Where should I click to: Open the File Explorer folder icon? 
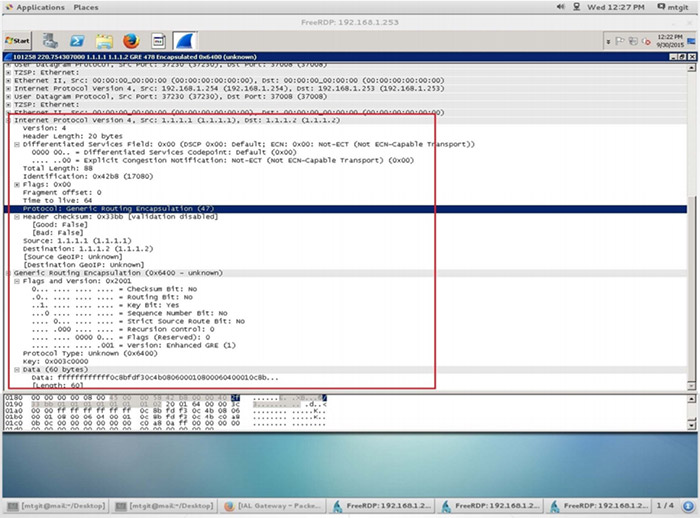coord(104,41)
